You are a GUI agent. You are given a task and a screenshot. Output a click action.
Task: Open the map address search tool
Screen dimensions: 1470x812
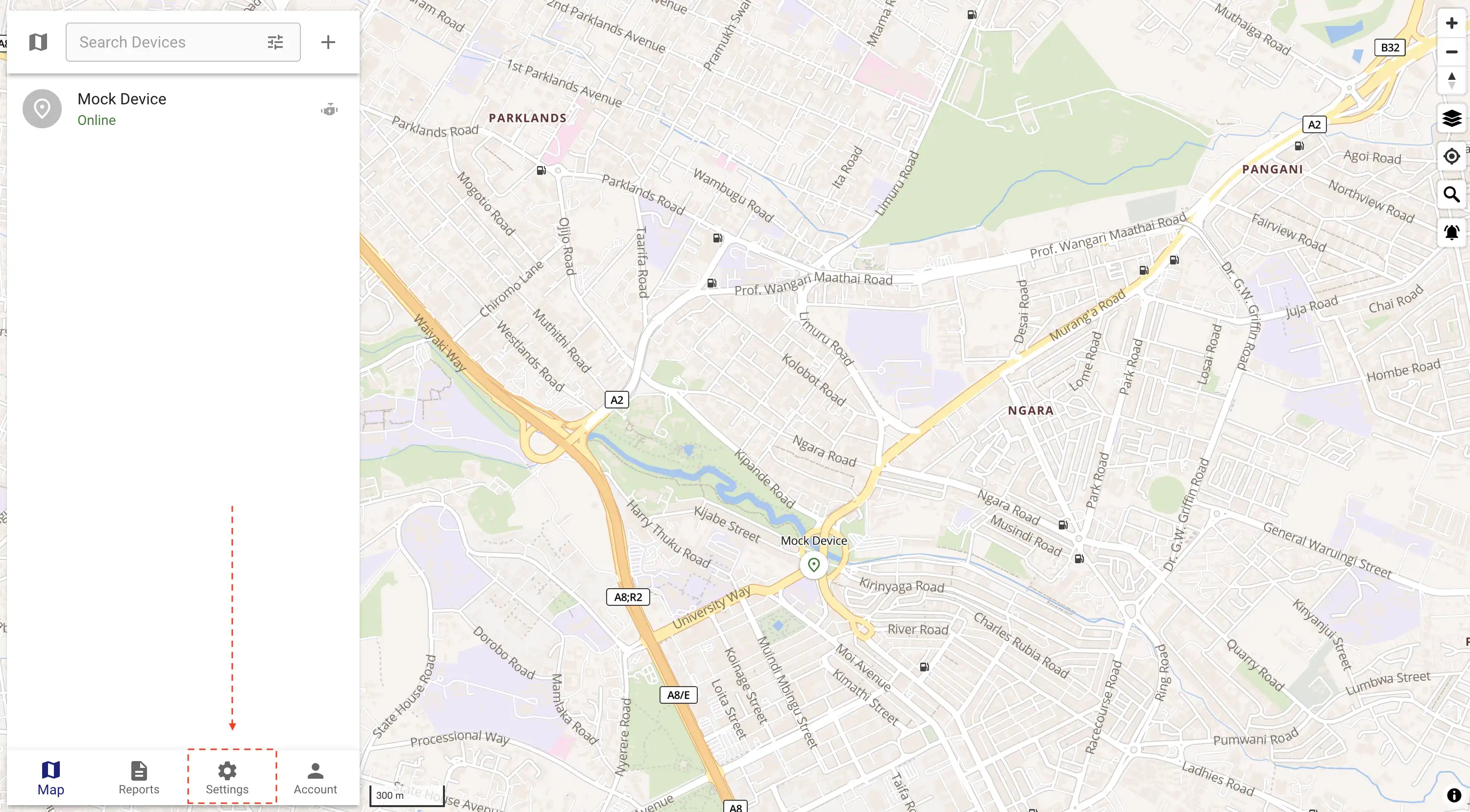[1451, 194]
